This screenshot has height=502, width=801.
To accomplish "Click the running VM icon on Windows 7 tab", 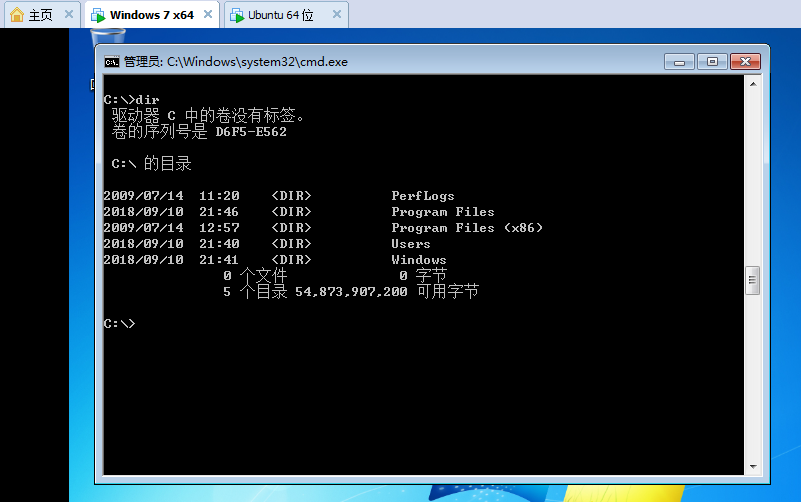I will pyautogui.click(x=98, y=15).
